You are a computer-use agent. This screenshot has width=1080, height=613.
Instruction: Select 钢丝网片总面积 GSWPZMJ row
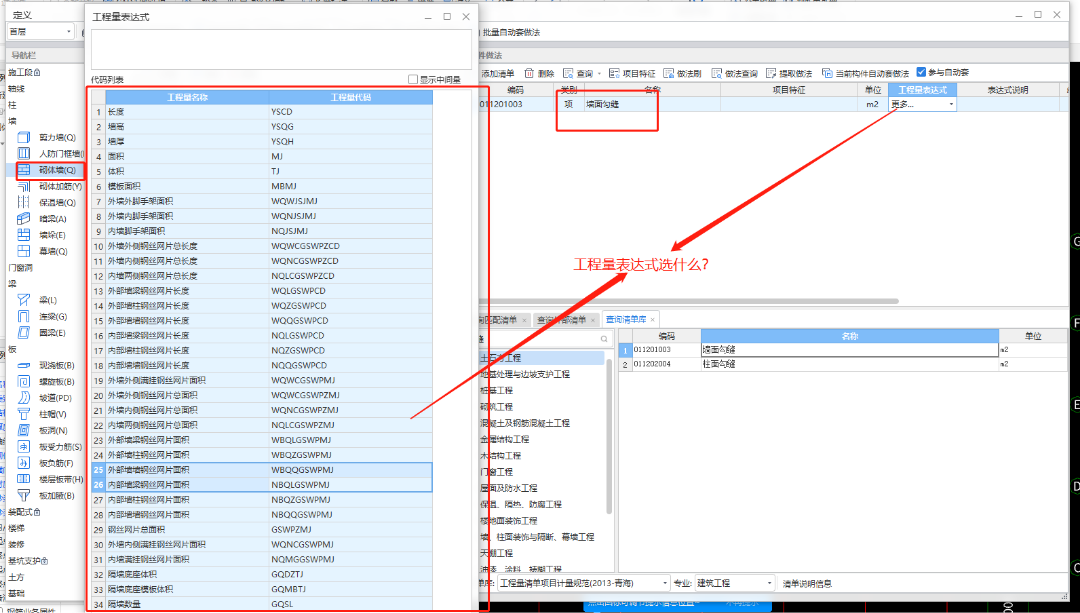click(x=262, y=530)
